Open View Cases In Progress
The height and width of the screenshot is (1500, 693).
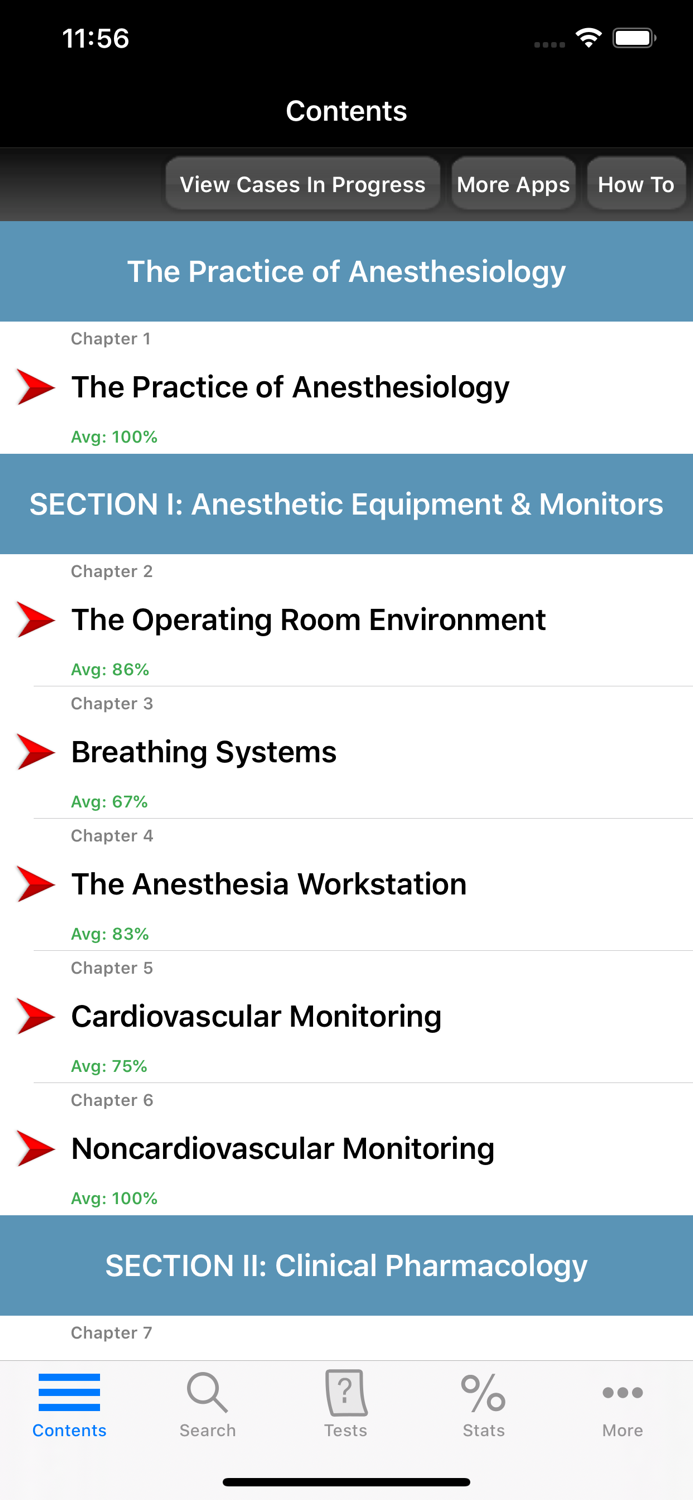click(302, 184)
